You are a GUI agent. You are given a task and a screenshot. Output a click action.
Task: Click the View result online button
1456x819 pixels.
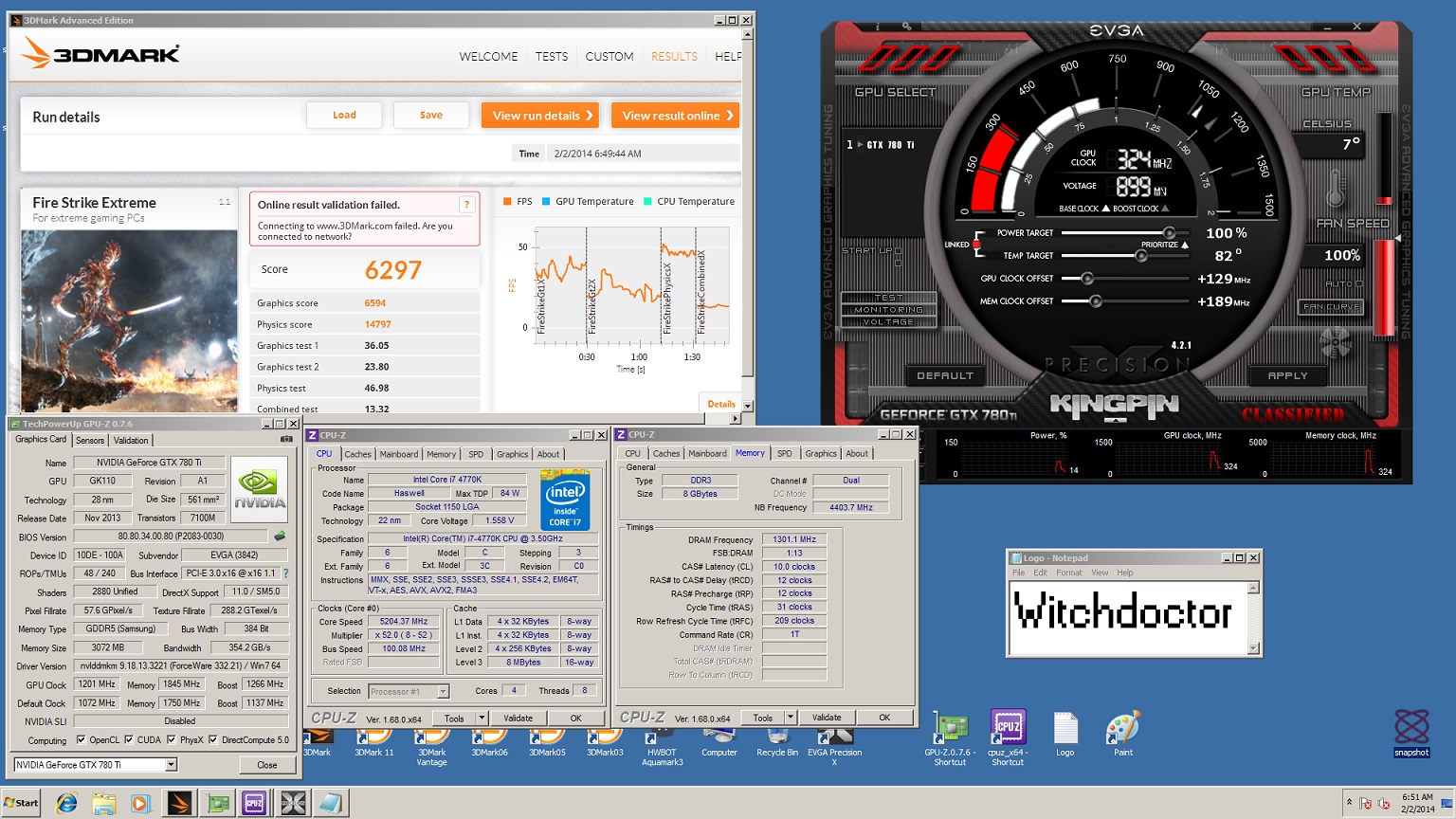[x=675, y=116]
